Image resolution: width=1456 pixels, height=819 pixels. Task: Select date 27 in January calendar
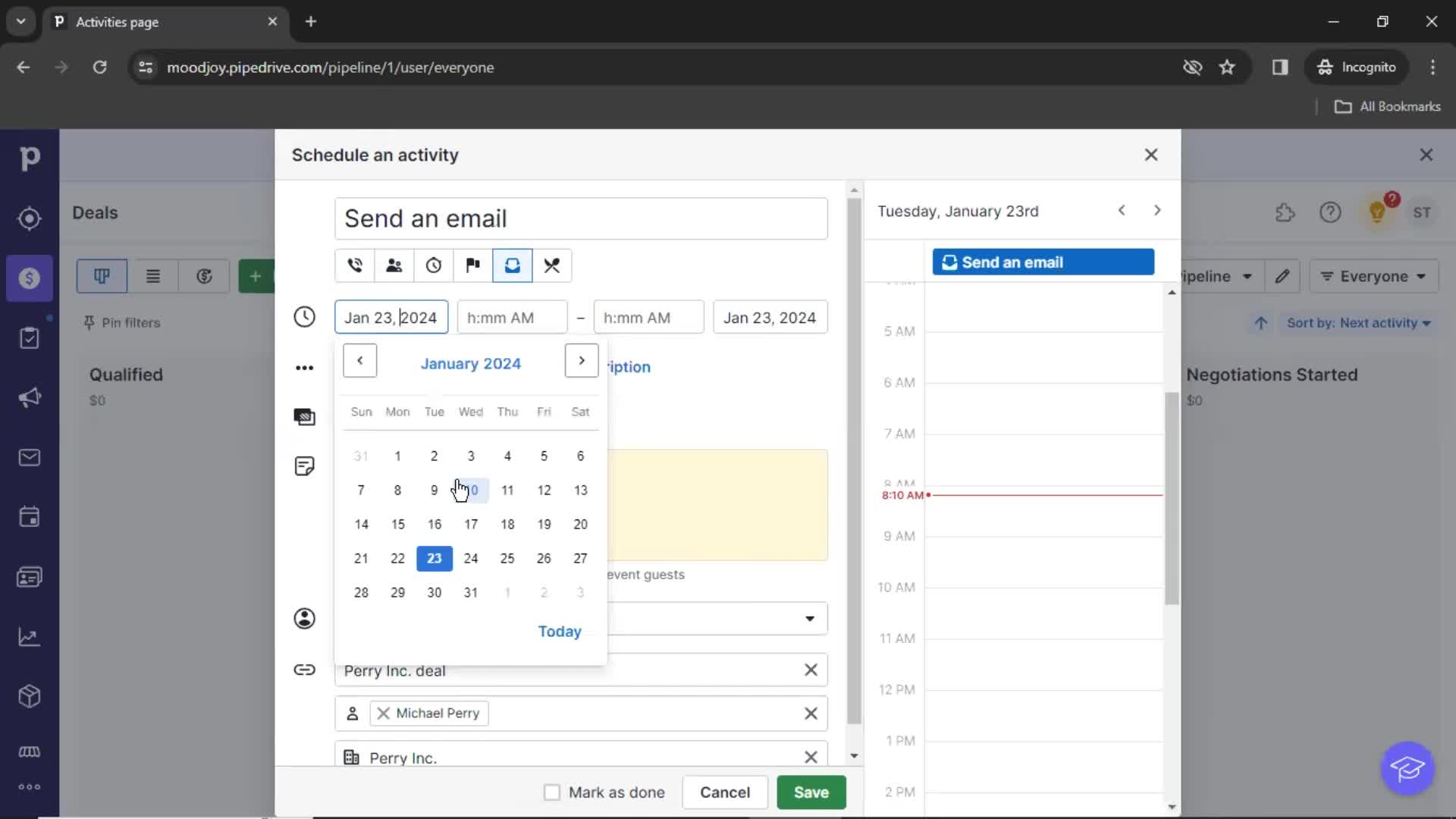click(x=580, y=558)
